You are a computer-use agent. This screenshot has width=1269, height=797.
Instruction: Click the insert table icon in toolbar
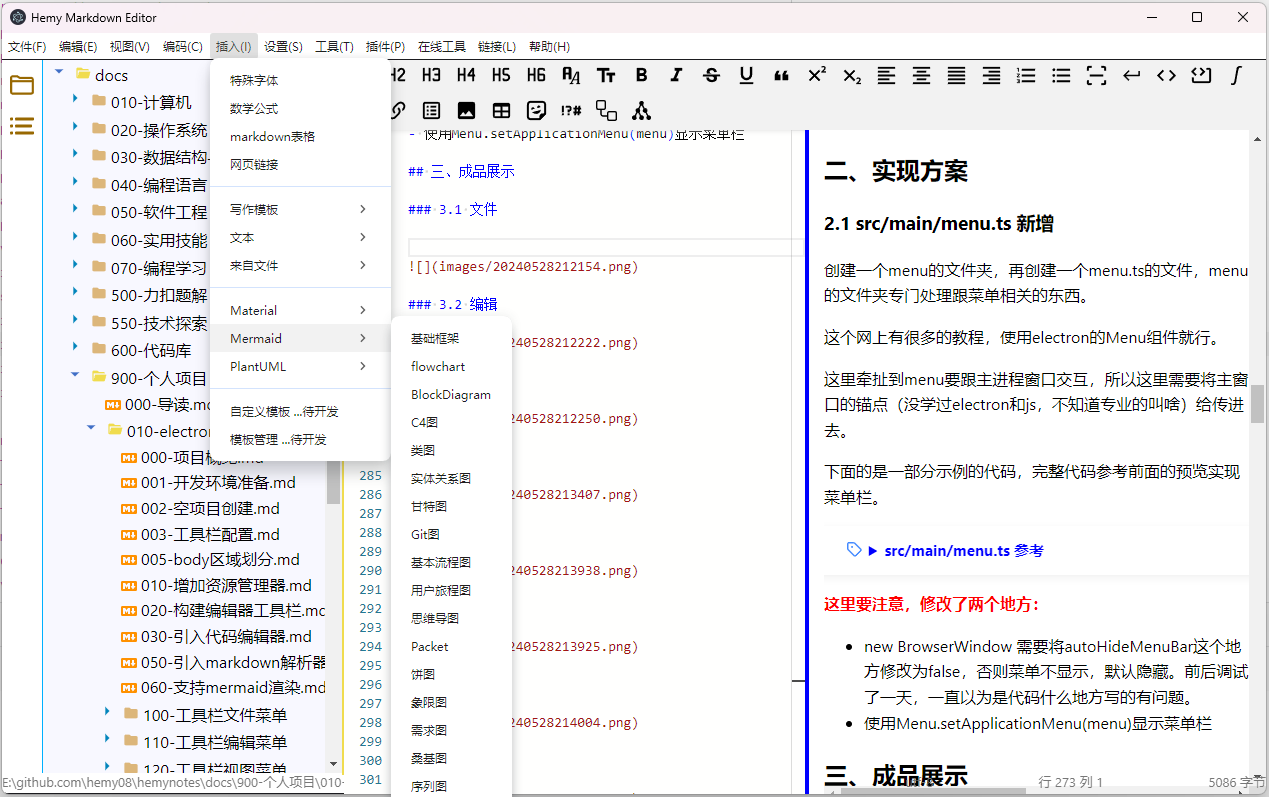point(501,110)
